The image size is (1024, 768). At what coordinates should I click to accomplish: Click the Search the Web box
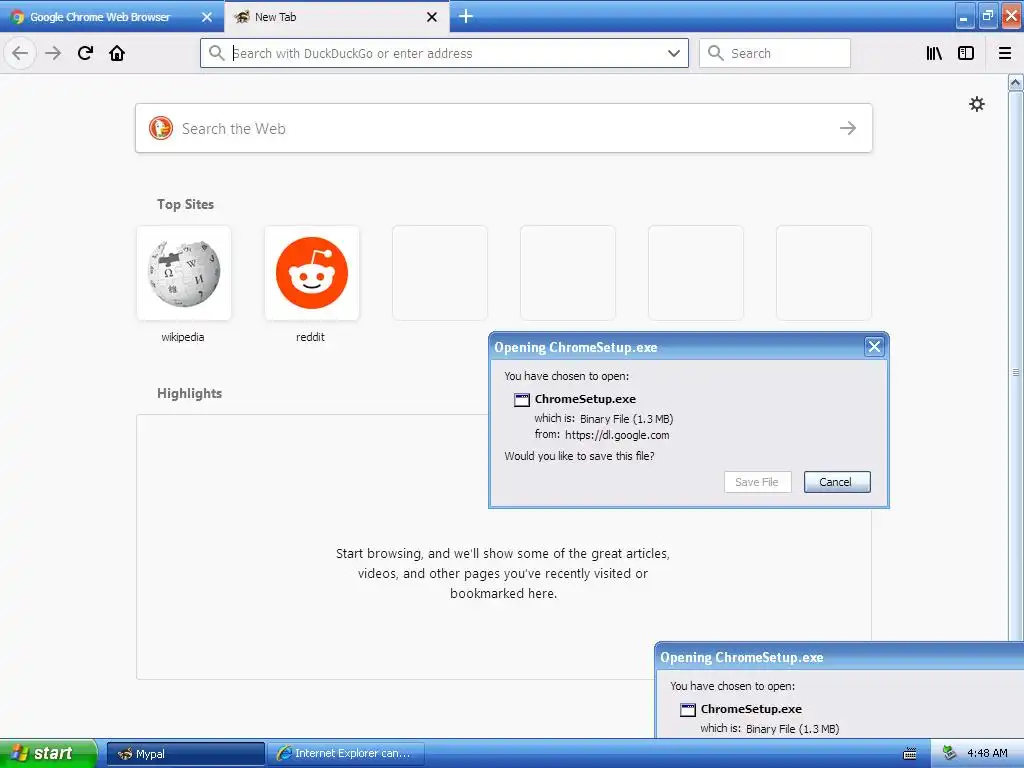click(x=504, y=128)
